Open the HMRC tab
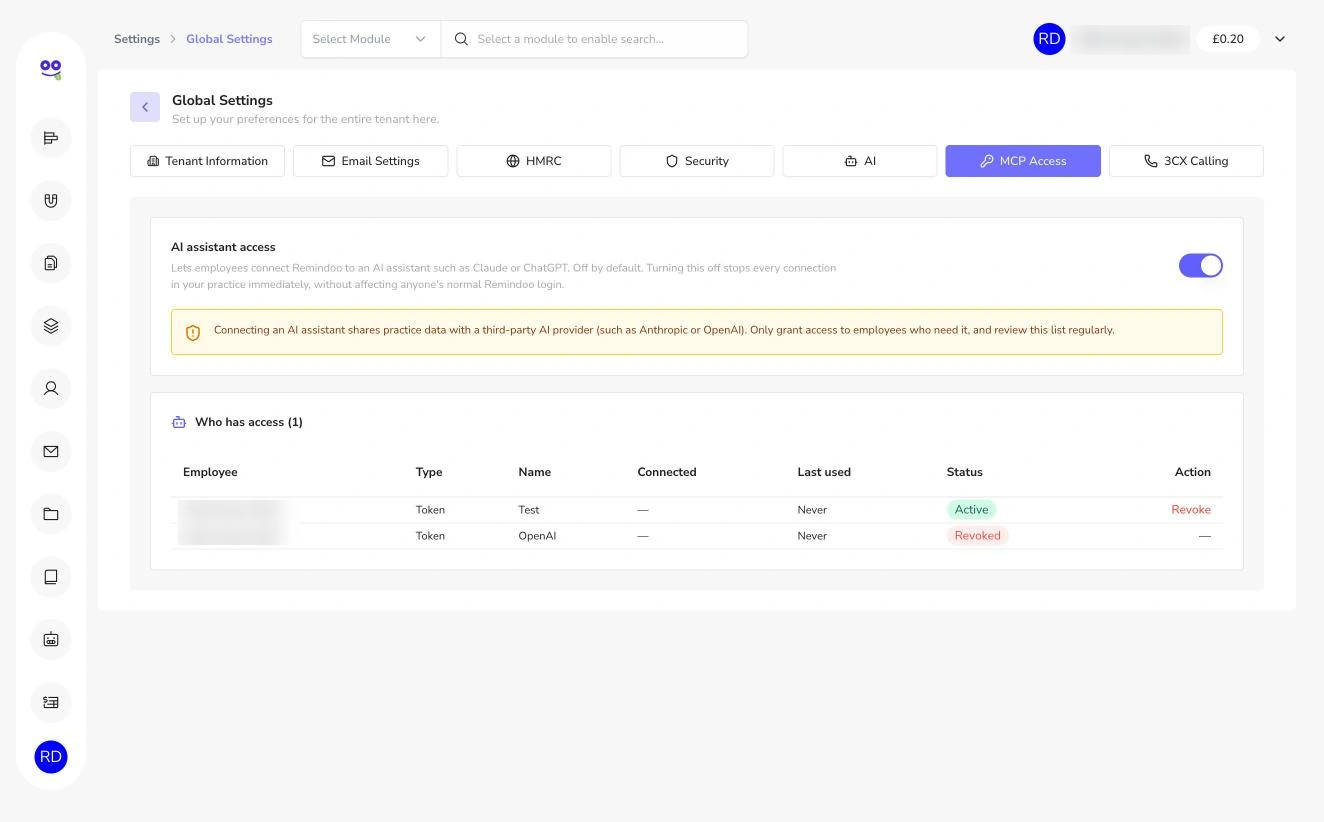 (x=534, y=161)
